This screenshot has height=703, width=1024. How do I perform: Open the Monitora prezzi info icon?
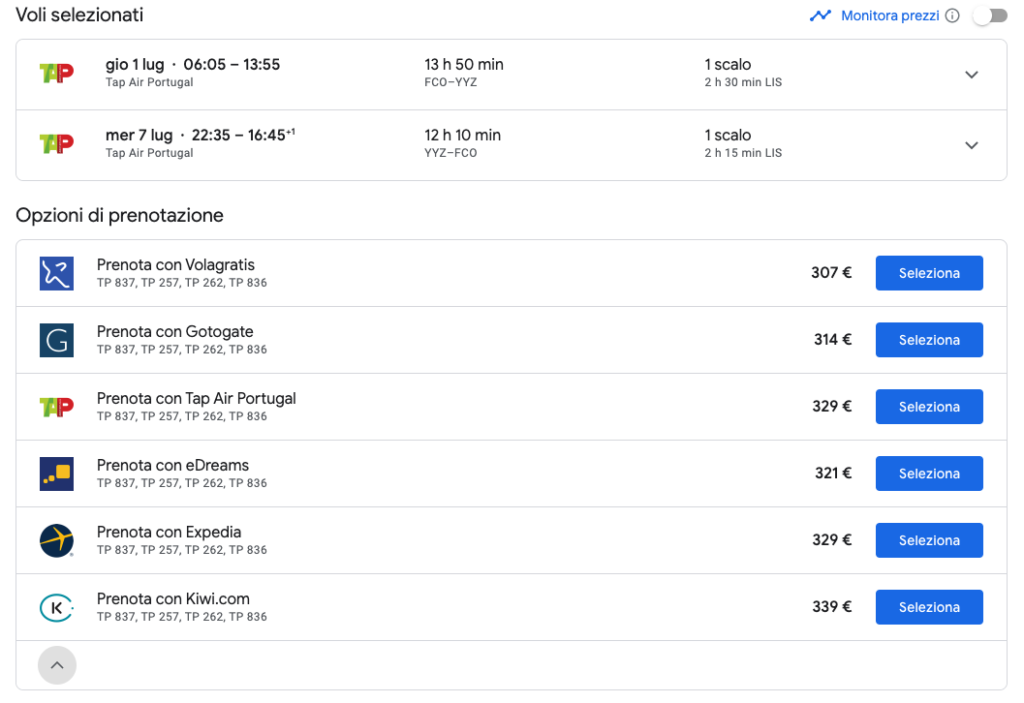[952, 16]
